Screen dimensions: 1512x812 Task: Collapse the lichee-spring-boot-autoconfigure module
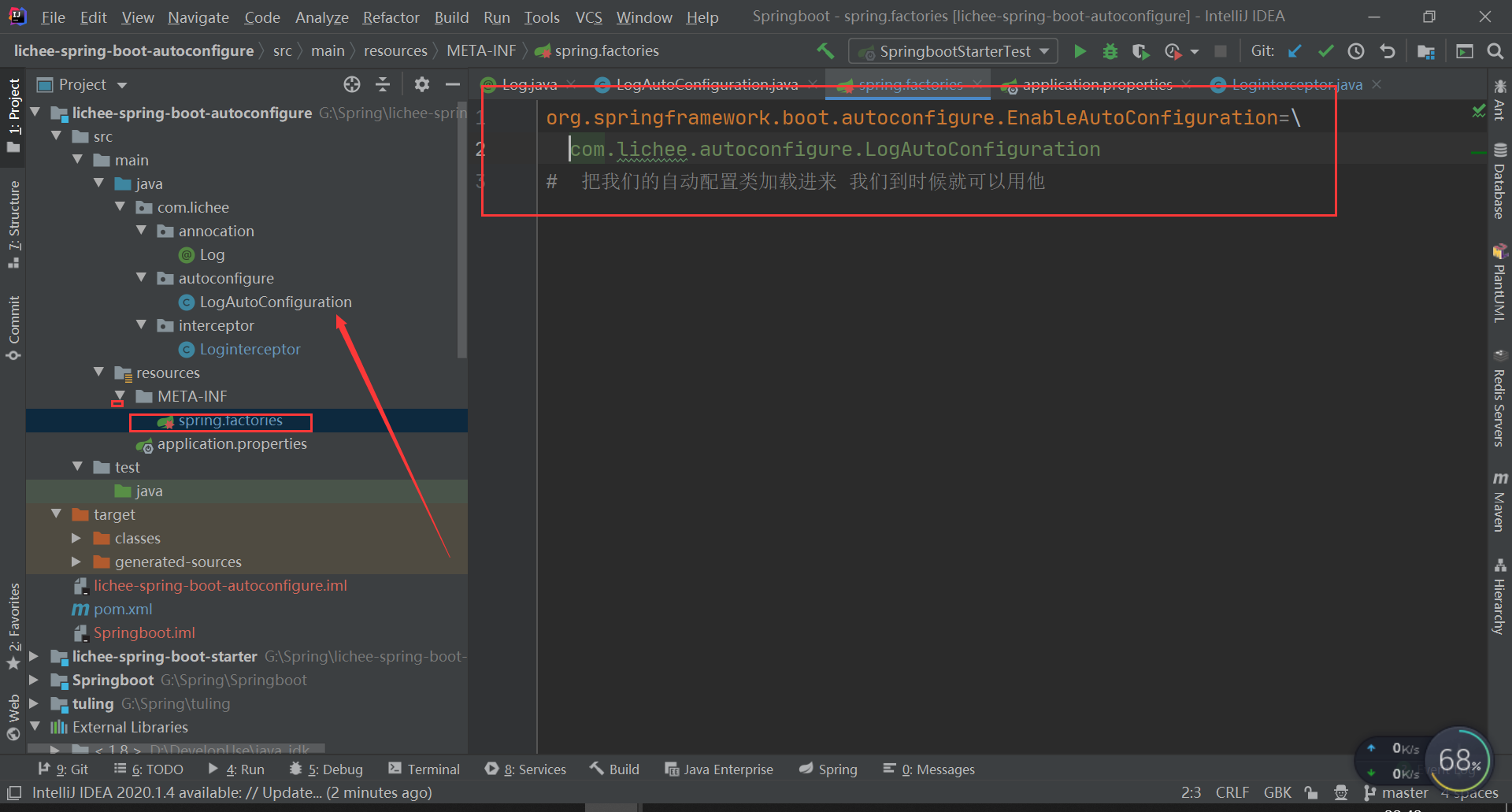tap(35, 113)
